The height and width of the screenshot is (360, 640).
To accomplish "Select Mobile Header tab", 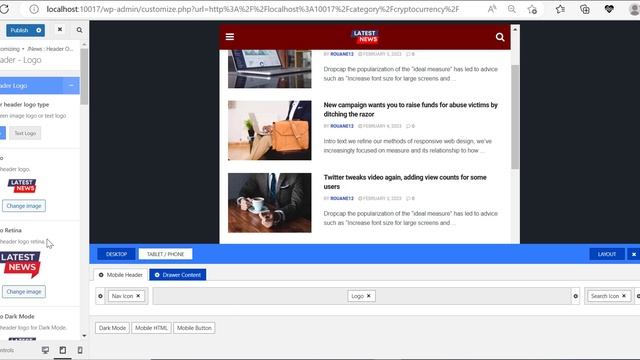I will point(120,275).
